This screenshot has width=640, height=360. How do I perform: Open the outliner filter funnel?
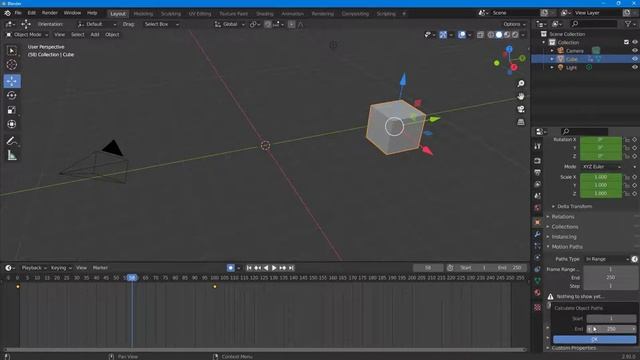click(629, 24)
